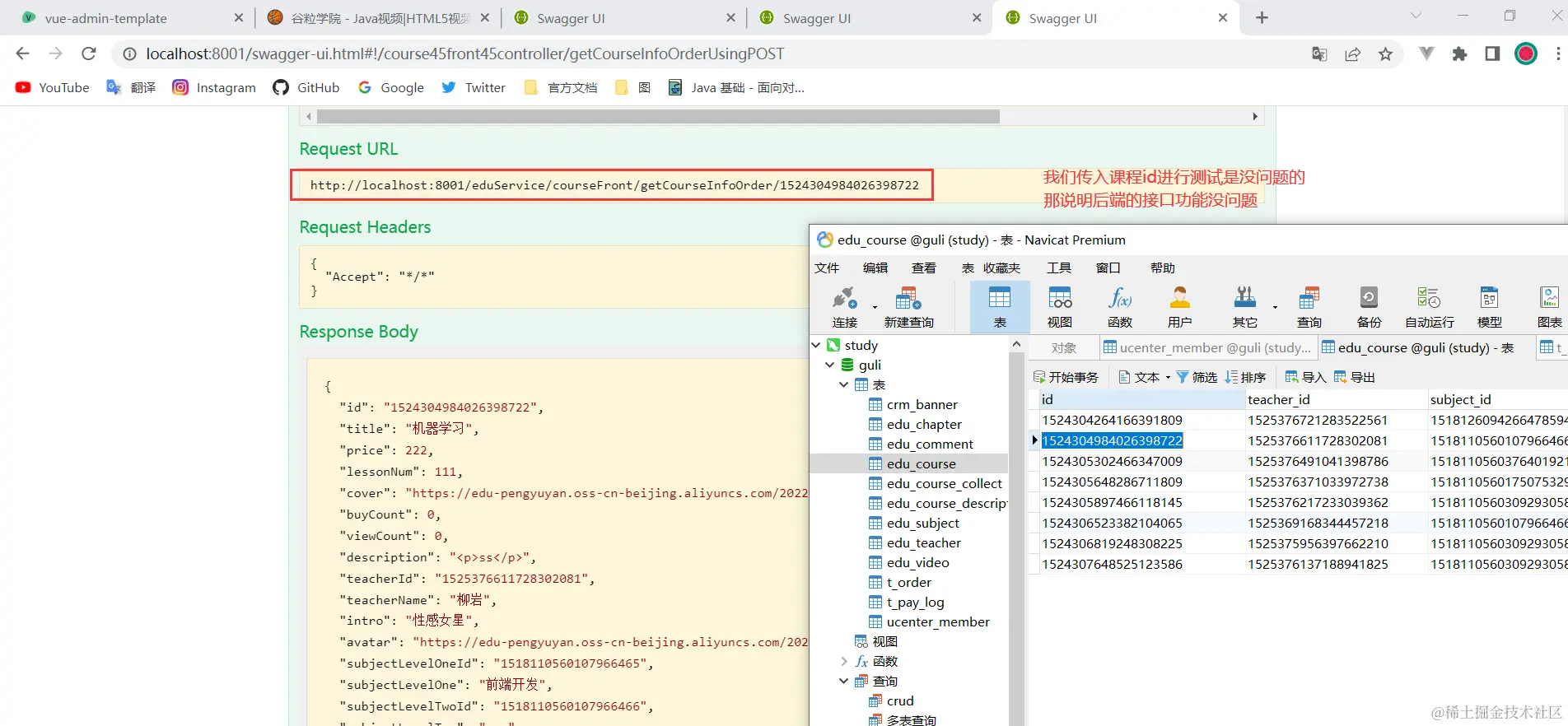This screenshot has width=1568, height=726.
Task: Select the Navicat 模型 (Model) toolbar icon
Action: pos(1489,307)
